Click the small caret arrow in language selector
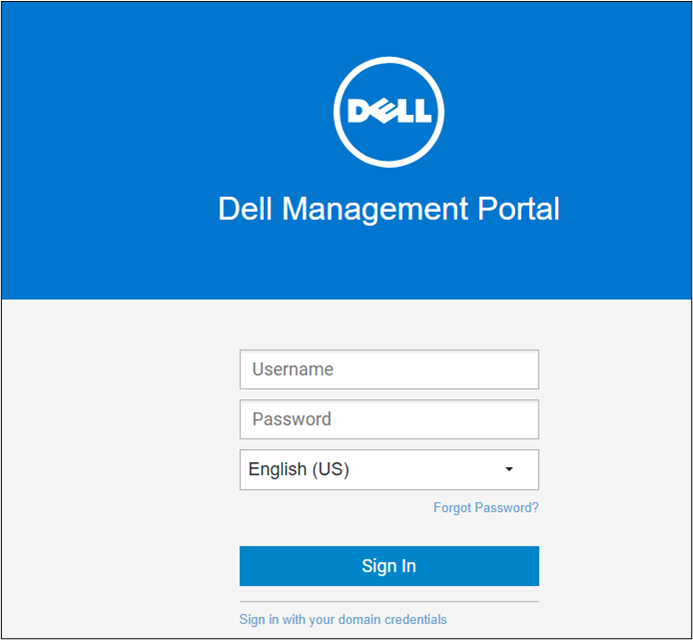 (509, 469)
